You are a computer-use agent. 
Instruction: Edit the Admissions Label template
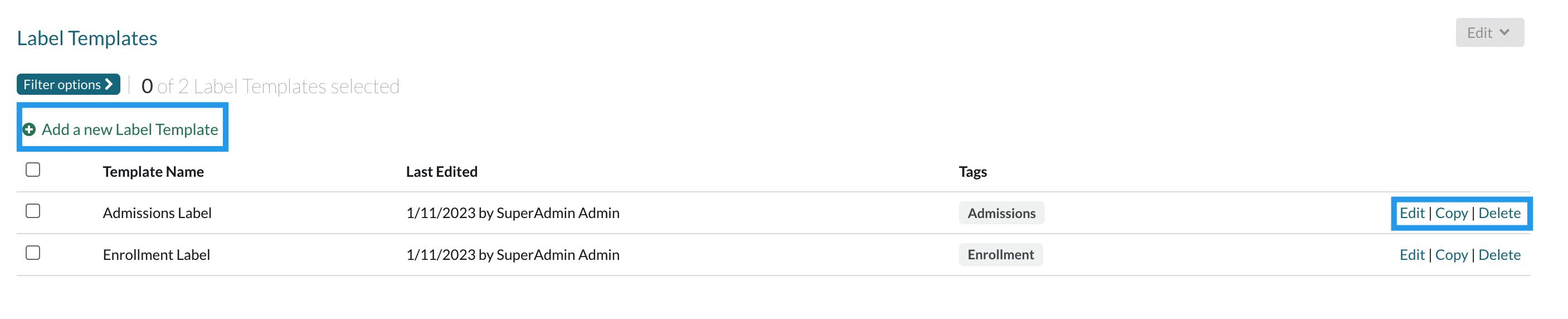click(x=1411, y=213)
